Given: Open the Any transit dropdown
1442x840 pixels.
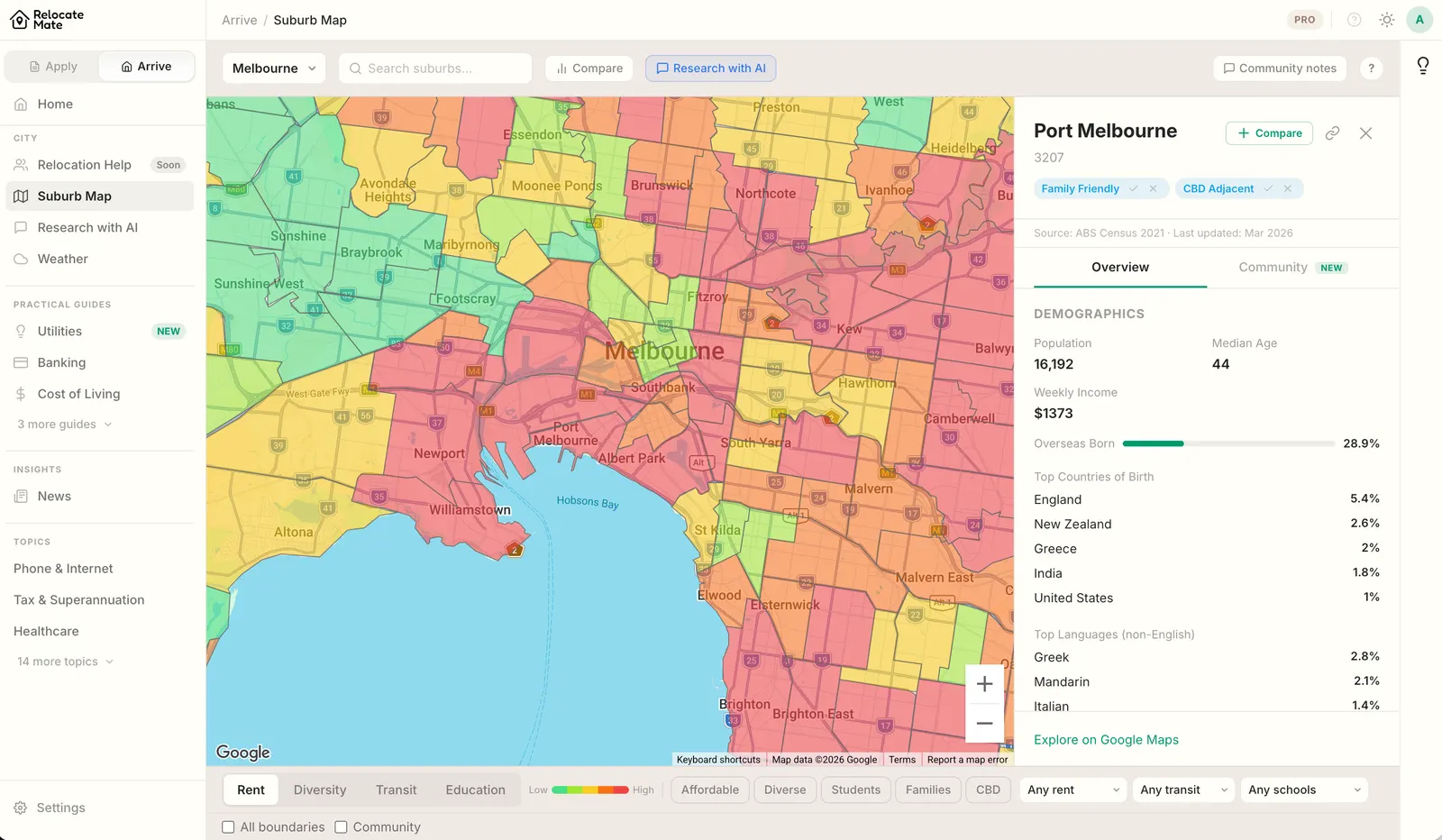Looking at the screenshot, I should pyautogui.click(x=1184, y=790).
